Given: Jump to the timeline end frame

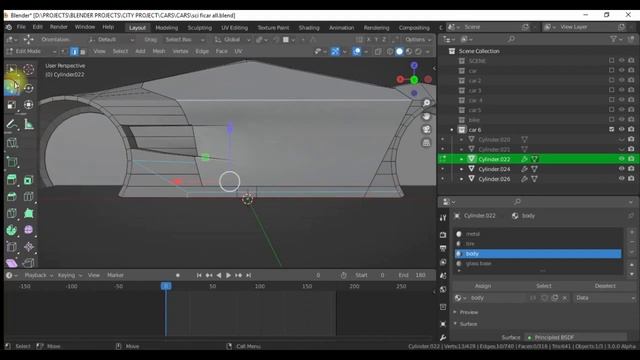Looking at the screenshot, I should (248, 276).
